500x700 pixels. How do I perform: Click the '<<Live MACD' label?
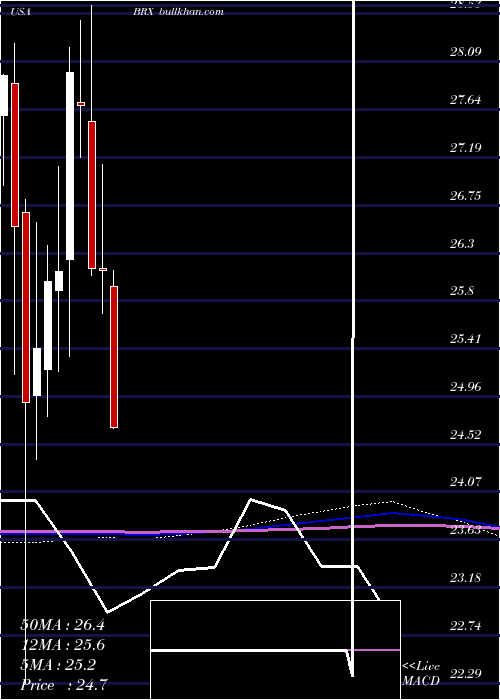click(x=421, y=674)
